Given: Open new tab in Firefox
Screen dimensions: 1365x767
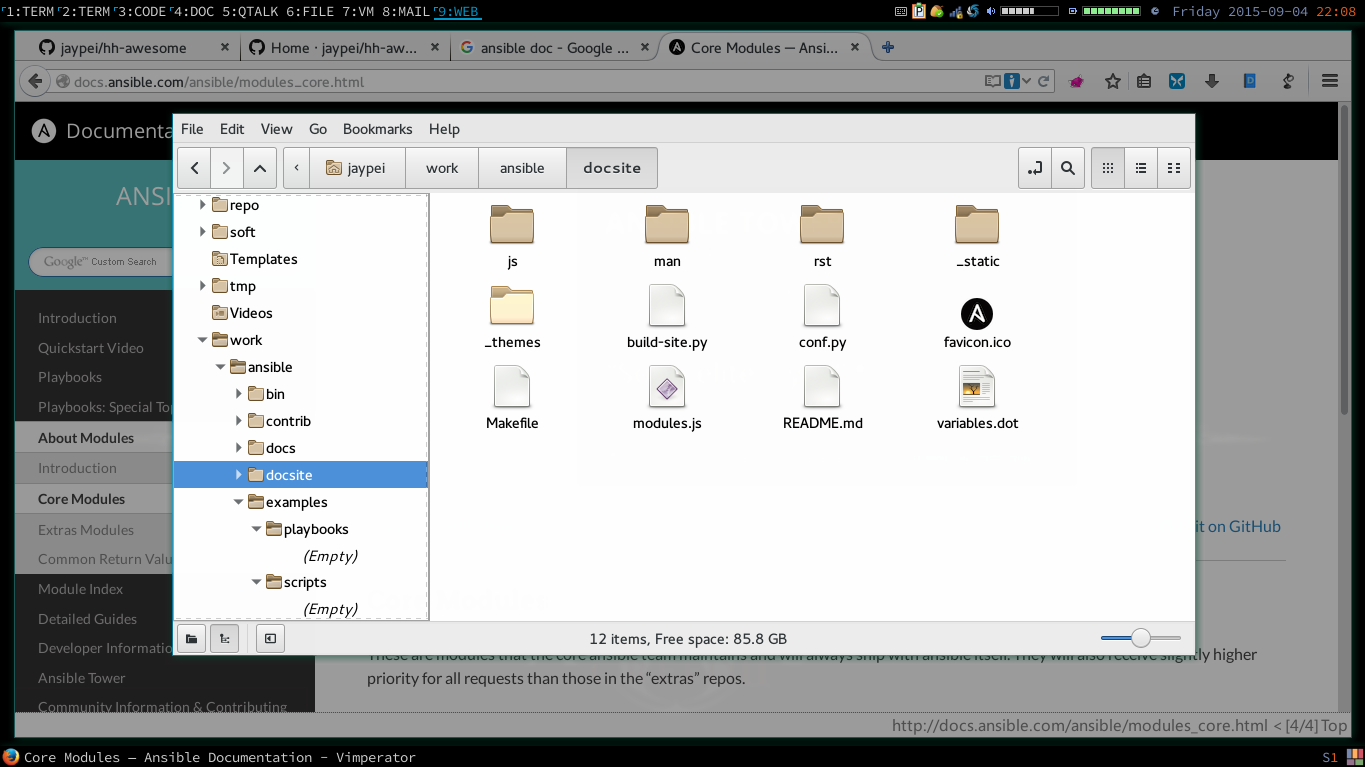Looking at the screenshot, I should 887,47.
